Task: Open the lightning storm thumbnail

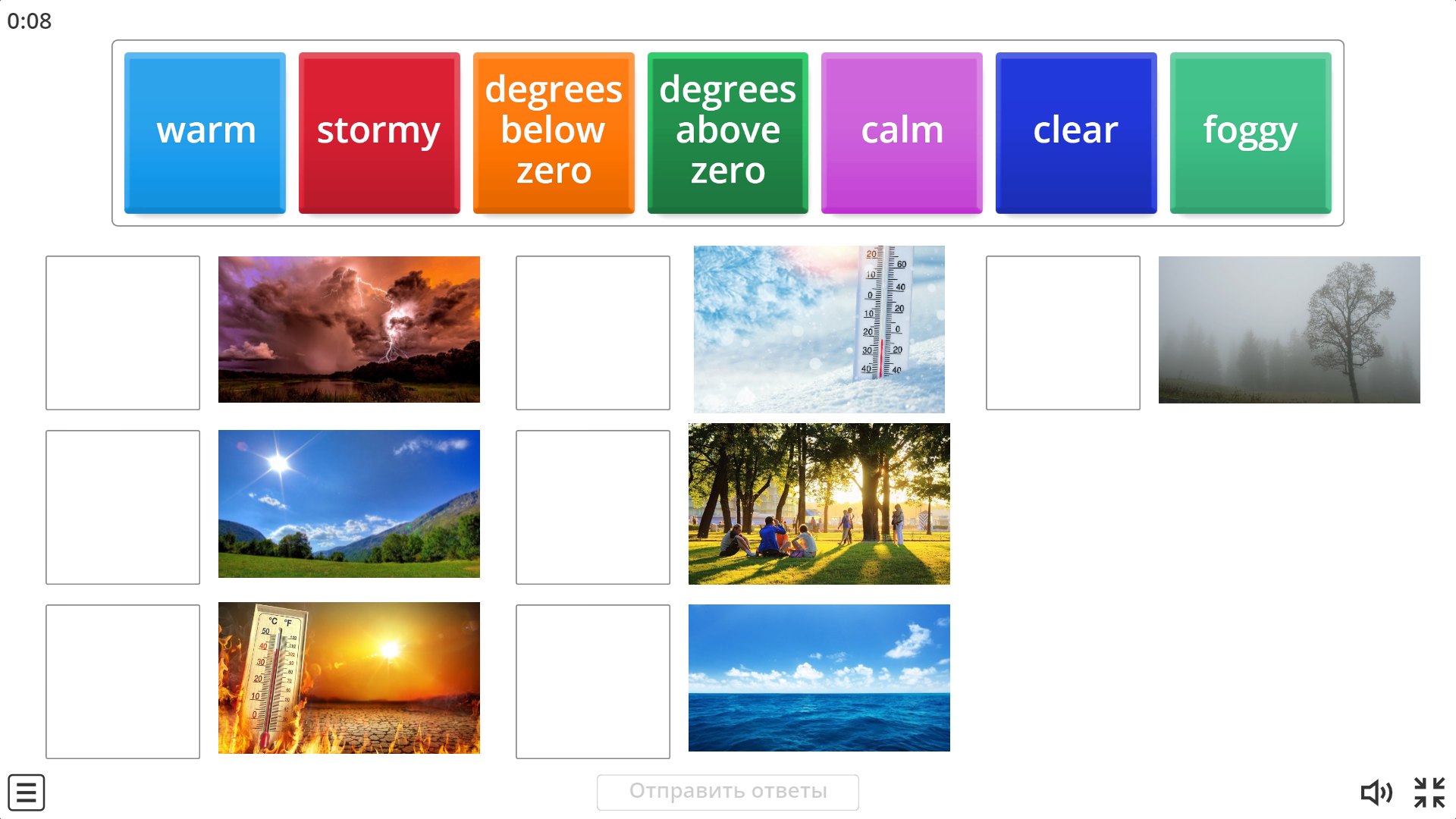Action: point(349,329)
